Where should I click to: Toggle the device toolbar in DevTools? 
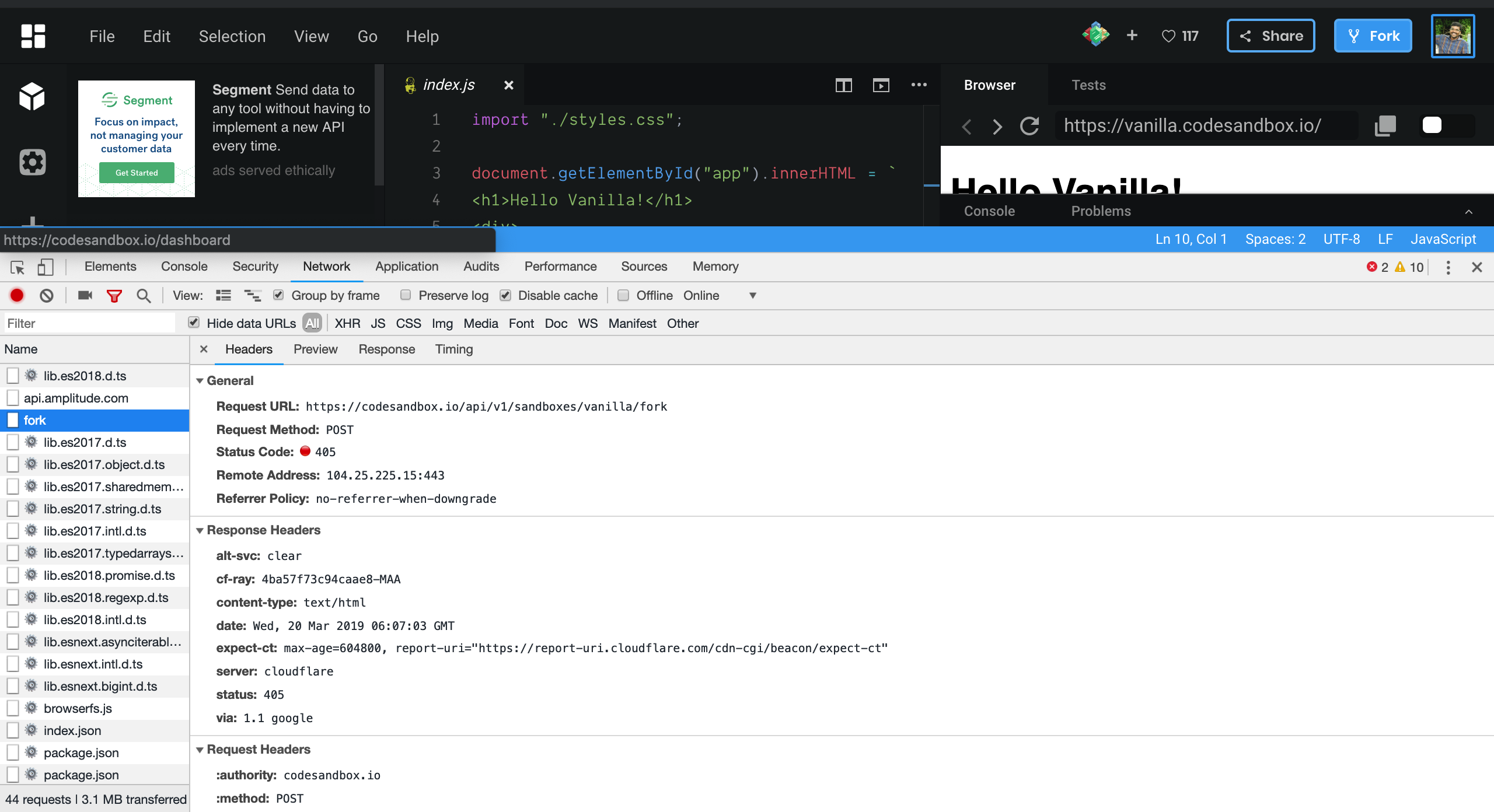tap(46, 267)
